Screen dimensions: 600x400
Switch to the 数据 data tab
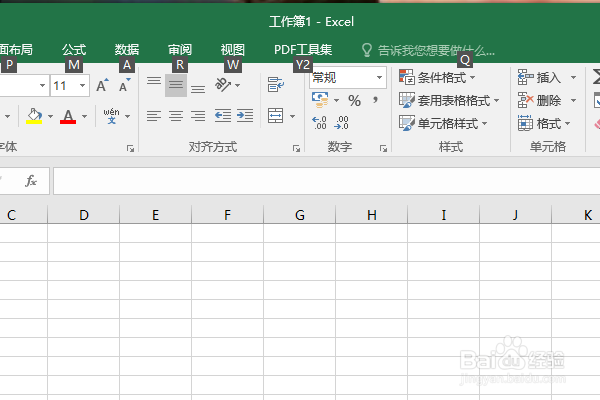[x=127, y=49]
